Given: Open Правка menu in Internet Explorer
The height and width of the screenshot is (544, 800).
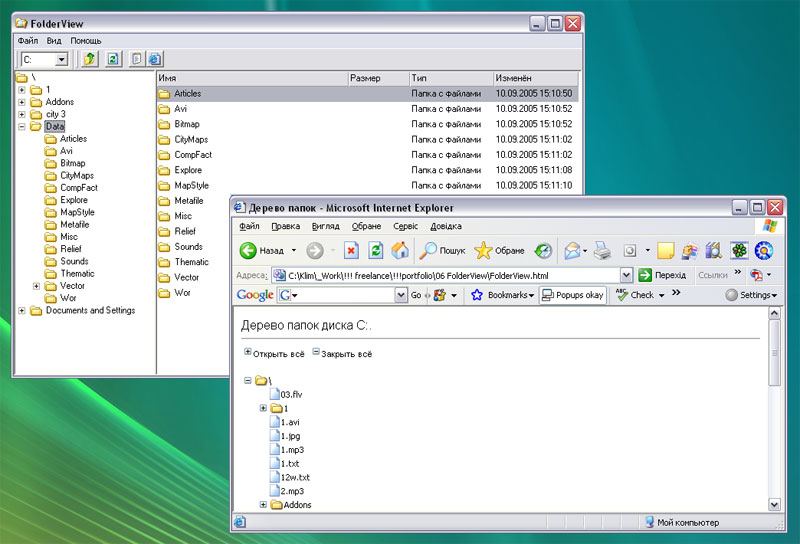Looking at the screenshot, I should (x=286, y=226).
